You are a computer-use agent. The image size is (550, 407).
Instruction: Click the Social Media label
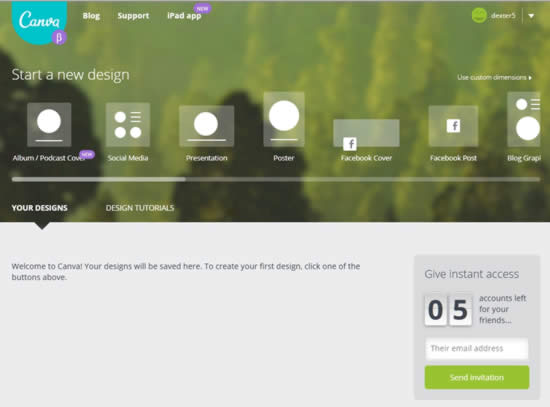pos(128,158)
